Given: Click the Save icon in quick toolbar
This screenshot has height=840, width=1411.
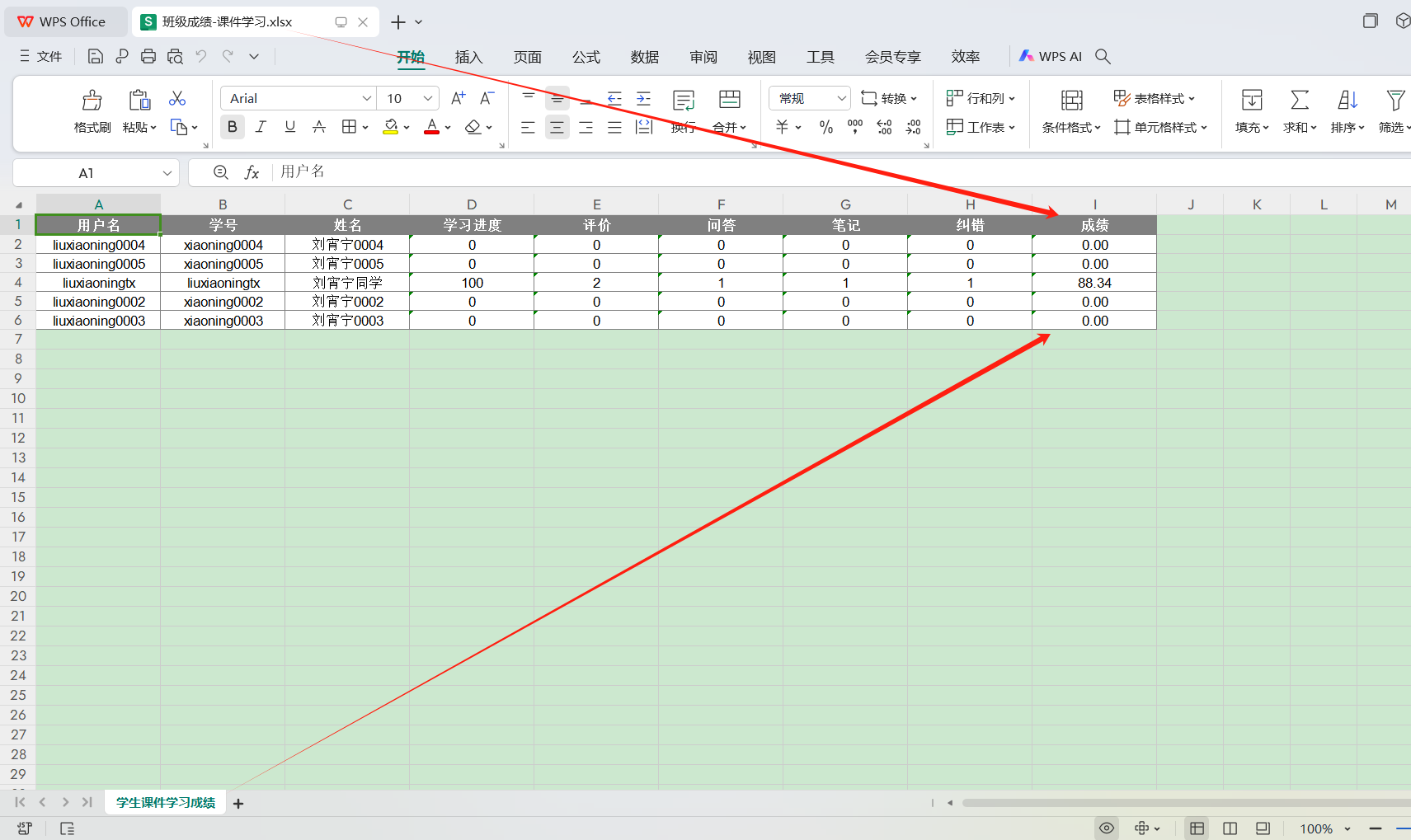Looking at the screenshot, I should (96, 56).
